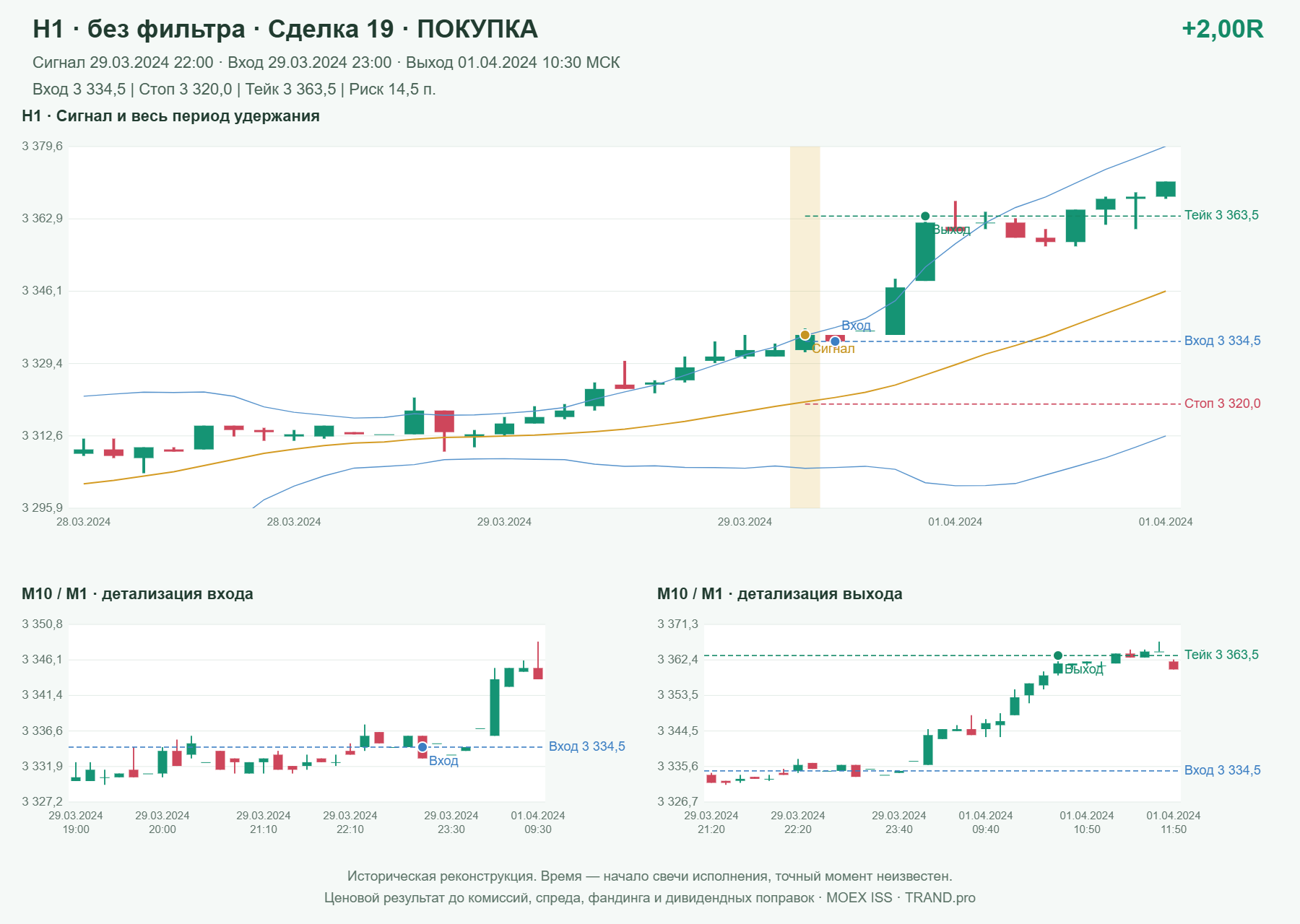
Task: Click the 'Вход 3 334,5' label right of H1 chart
Action: pyautogui.click(x=1222, y=341)
